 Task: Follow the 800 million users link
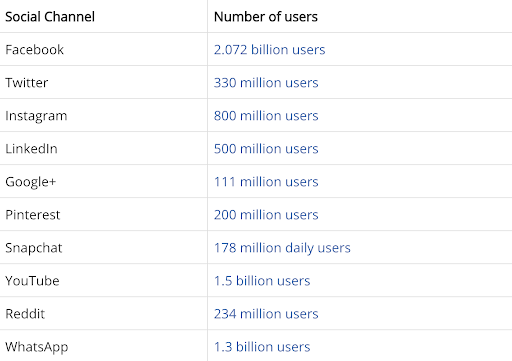(266, 116)
